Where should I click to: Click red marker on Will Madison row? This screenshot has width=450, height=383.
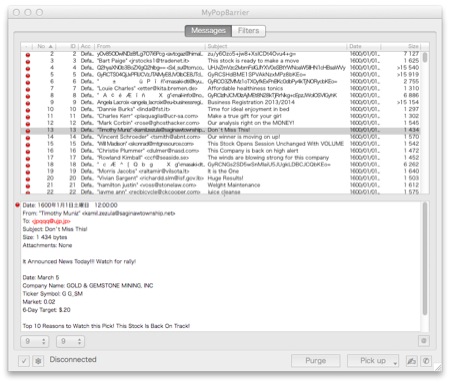pyautogui.click(x=28, y=144)
